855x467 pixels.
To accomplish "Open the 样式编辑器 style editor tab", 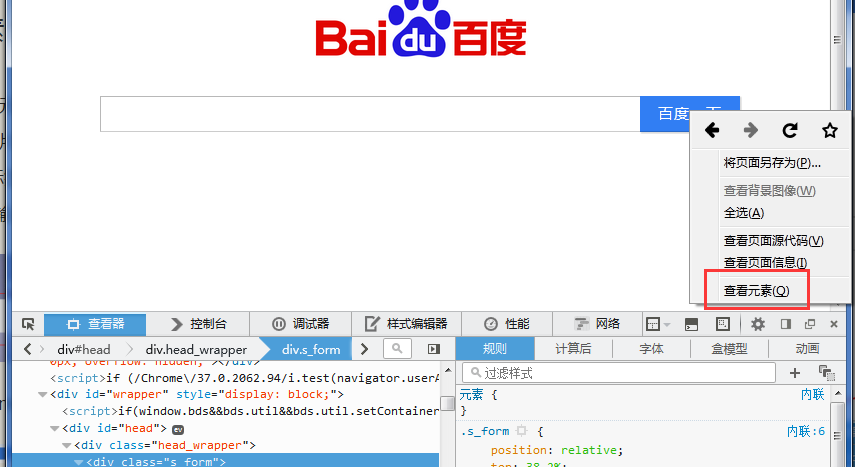I will 406,324.
